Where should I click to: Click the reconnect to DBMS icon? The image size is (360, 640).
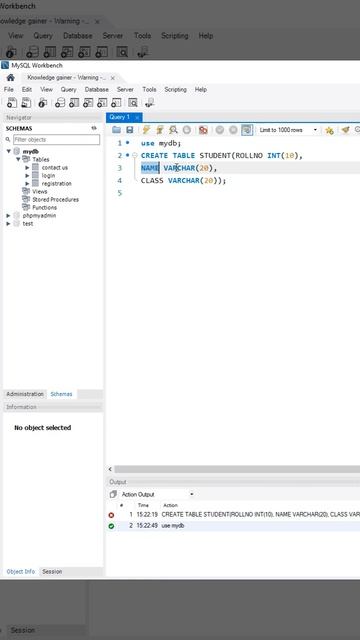pyautogui.click(x=149, y=103)
